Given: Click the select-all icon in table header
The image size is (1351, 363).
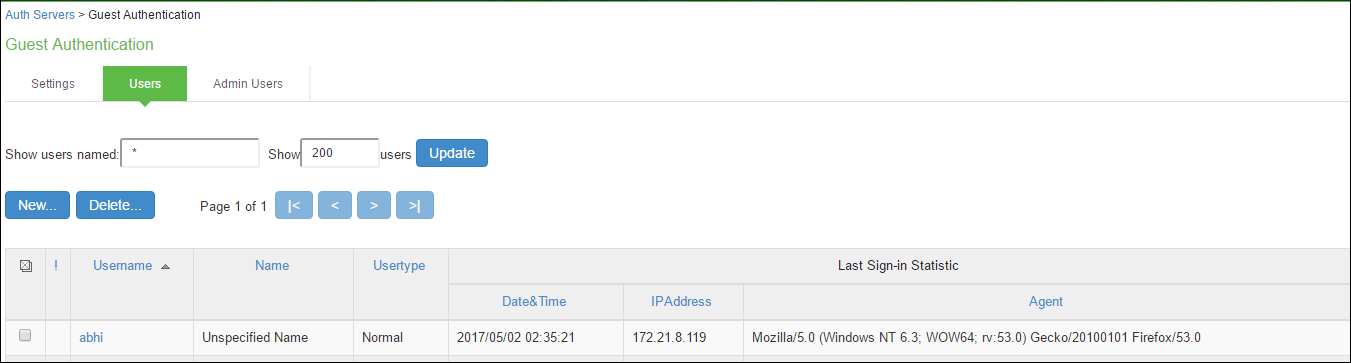Looking at the screenshot, I should coord(26,266).
